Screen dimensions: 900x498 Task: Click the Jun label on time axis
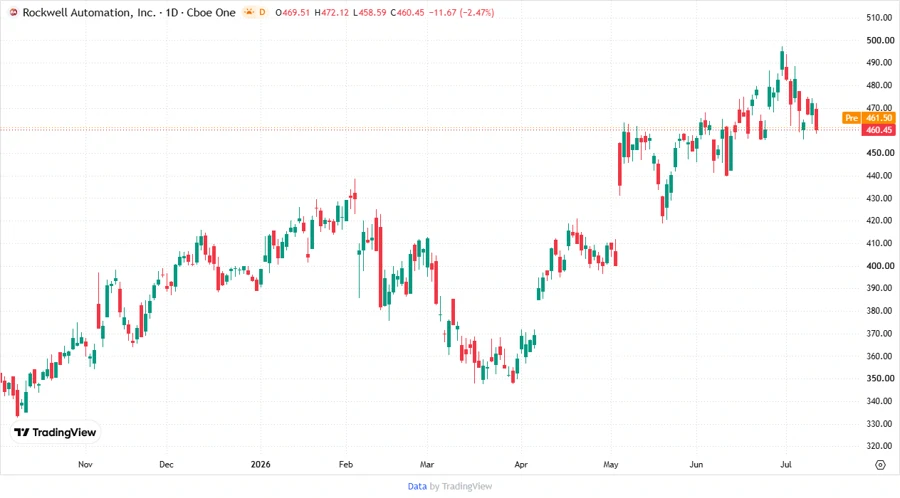pos(696,464)
